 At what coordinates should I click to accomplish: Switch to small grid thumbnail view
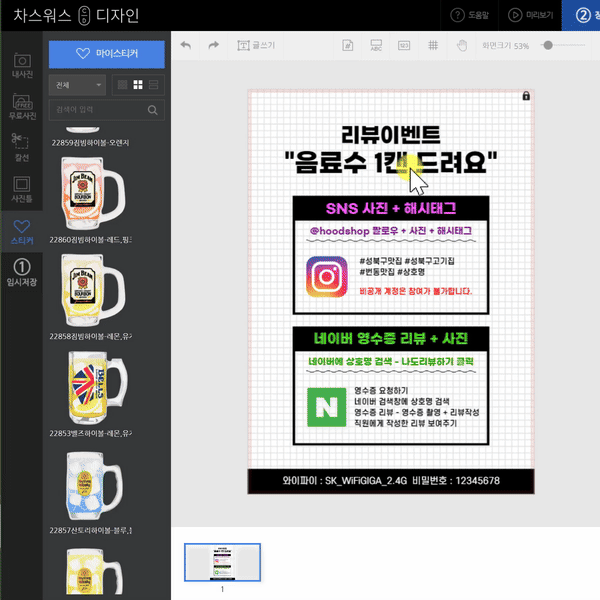click(122, 85)
